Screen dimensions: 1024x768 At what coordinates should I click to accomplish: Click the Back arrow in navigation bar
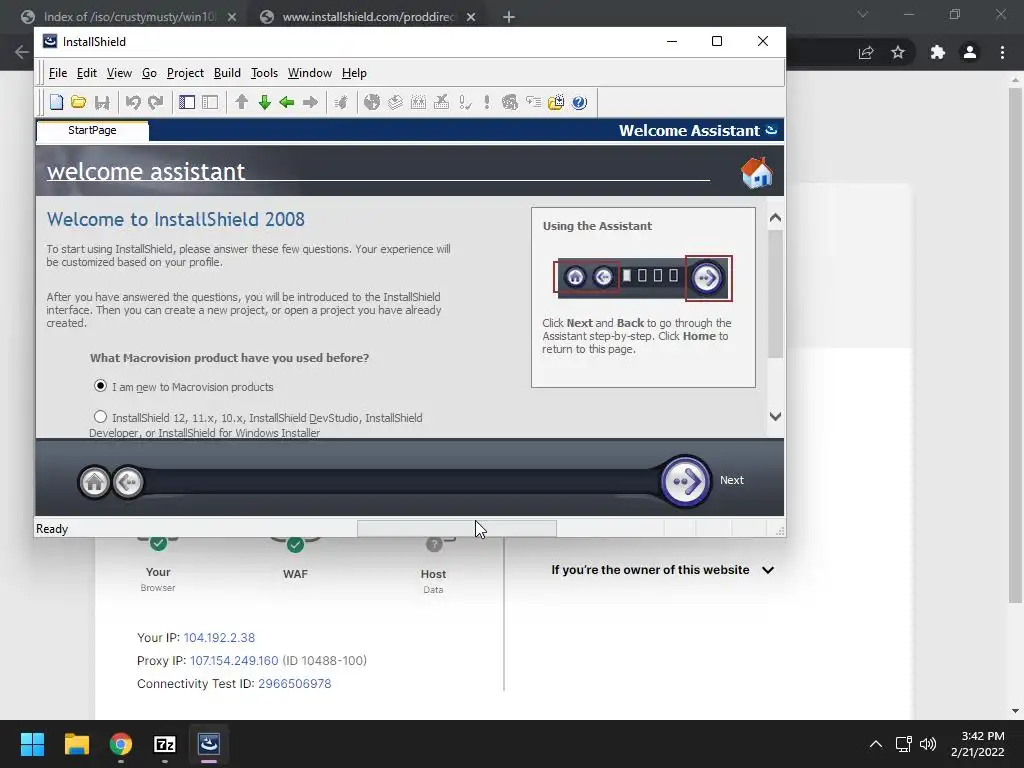click(x=128, y=483)
